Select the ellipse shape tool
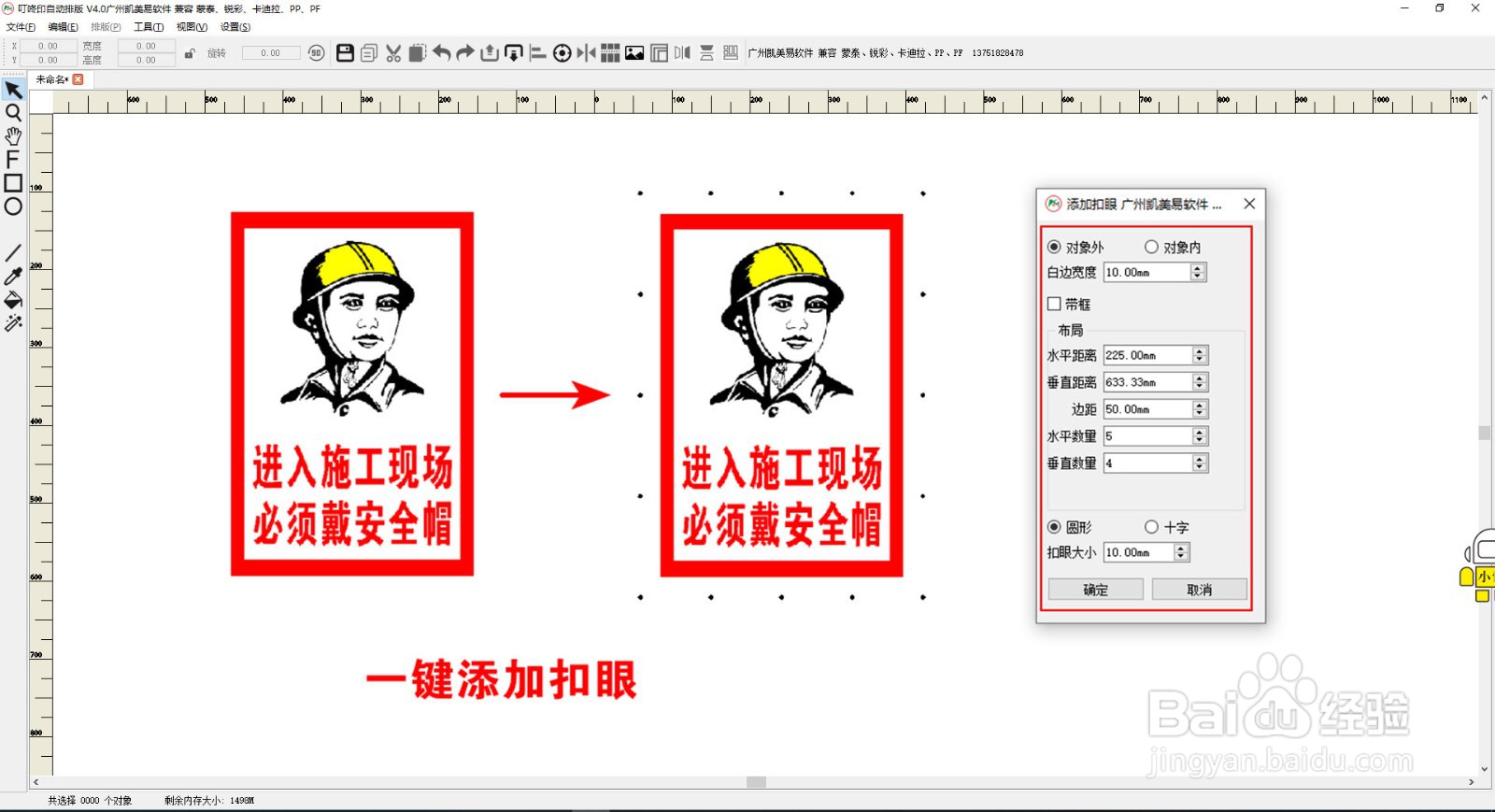Screen dimensions: 1495x812 13,207
